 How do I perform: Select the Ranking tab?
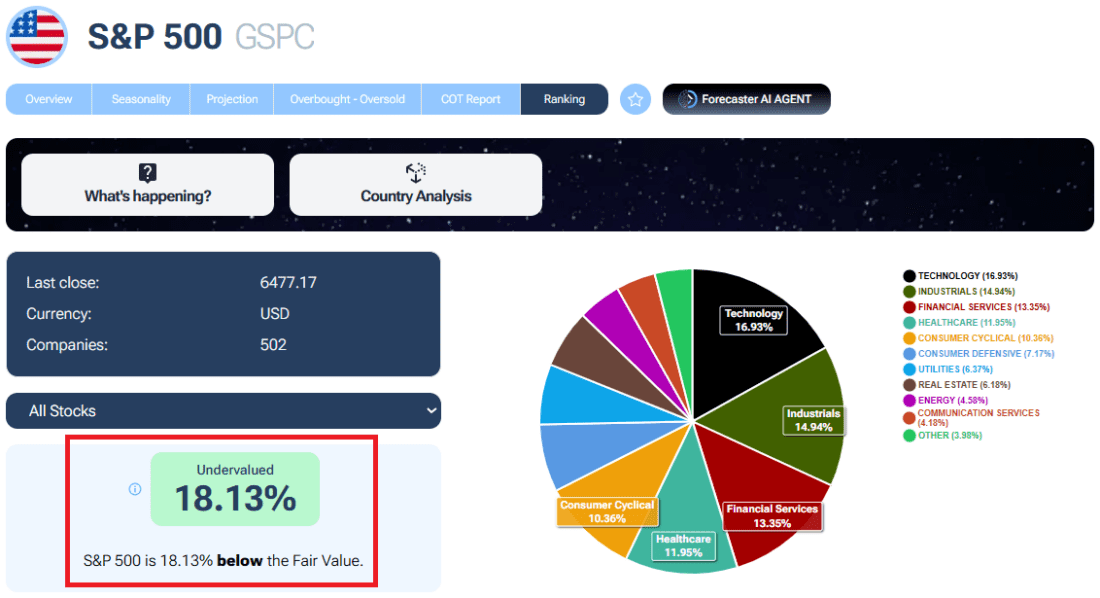[564, 99]
